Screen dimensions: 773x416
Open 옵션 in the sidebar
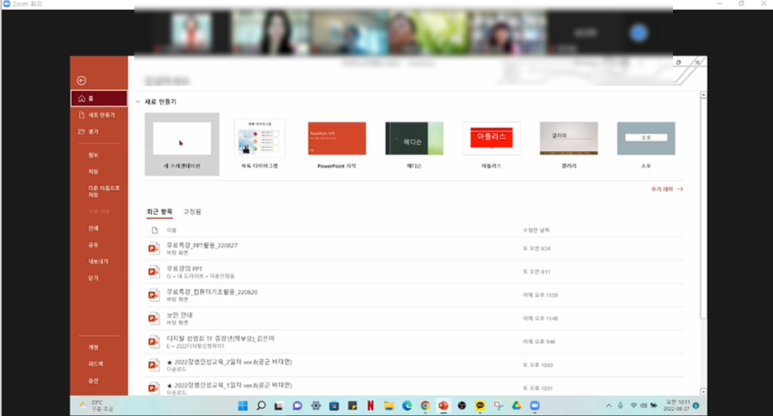(x=93, y=381)
